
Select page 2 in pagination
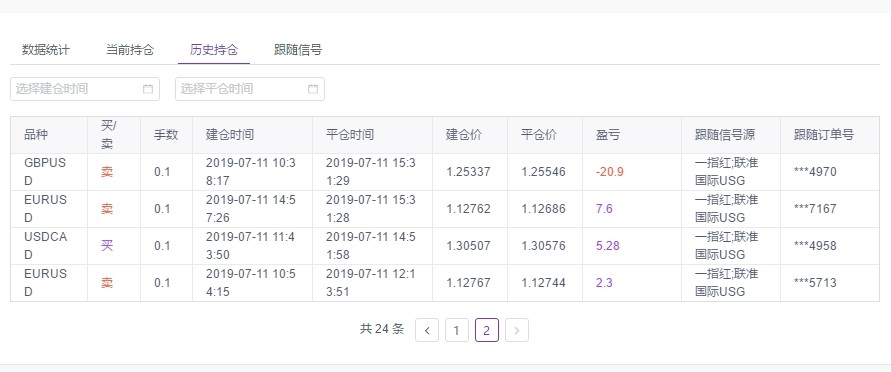coord(487,330)
